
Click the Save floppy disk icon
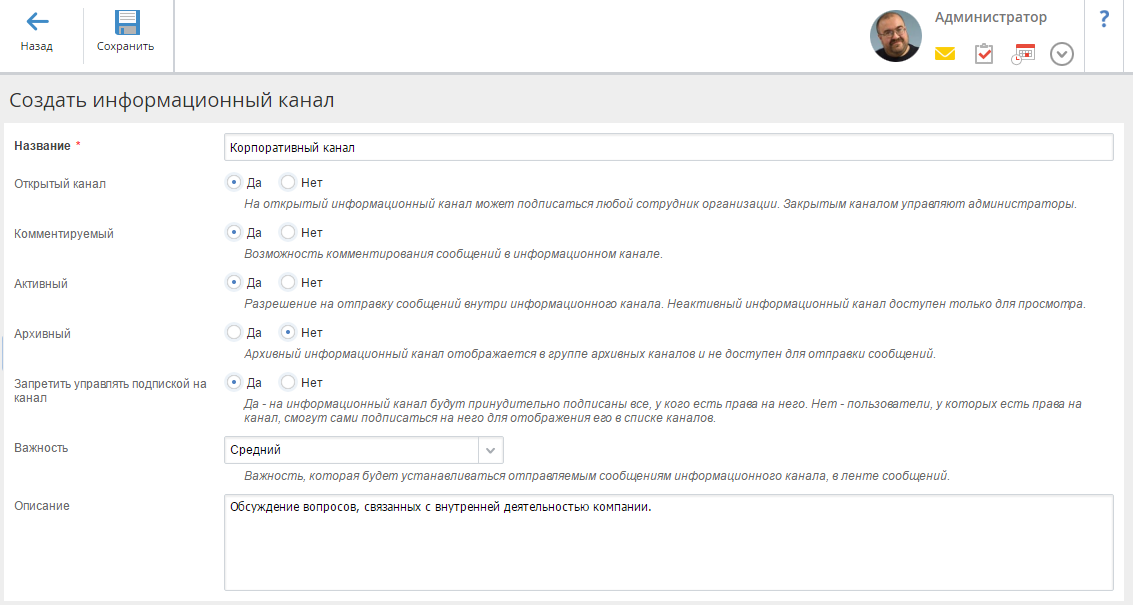126,22
